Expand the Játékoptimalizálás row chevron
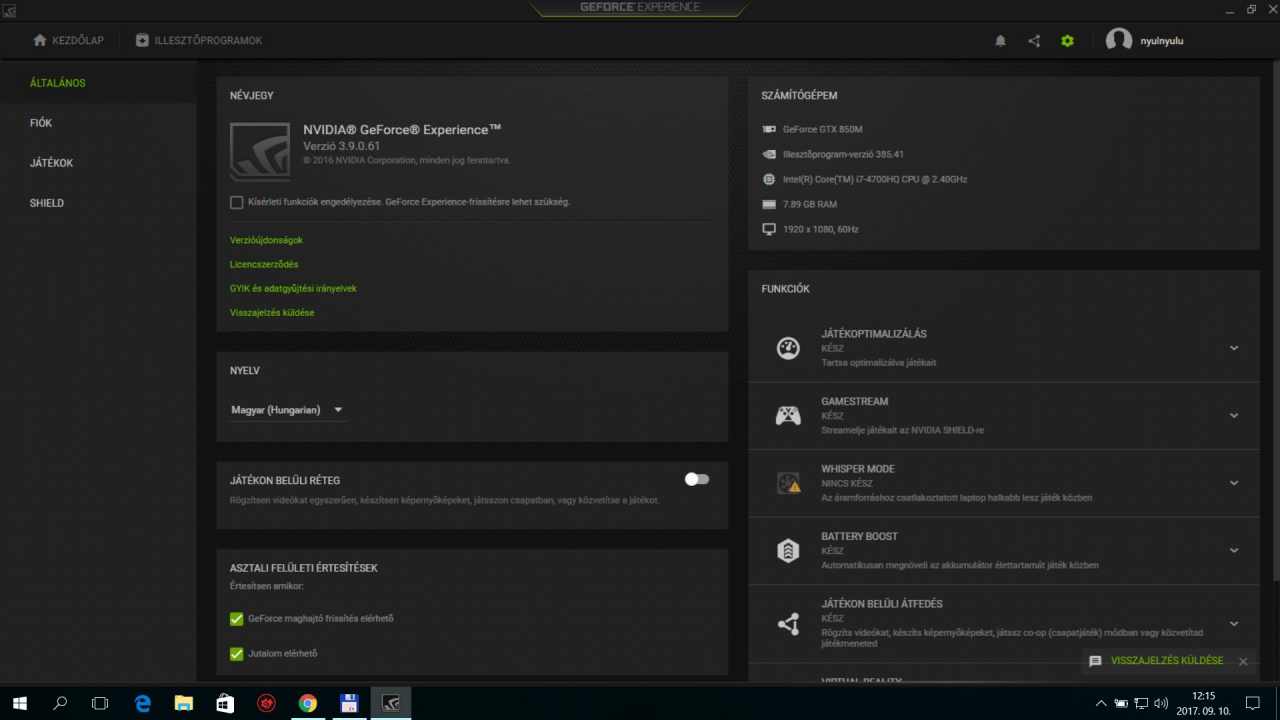The image size is (1280, 720). tap(1234, 348)
